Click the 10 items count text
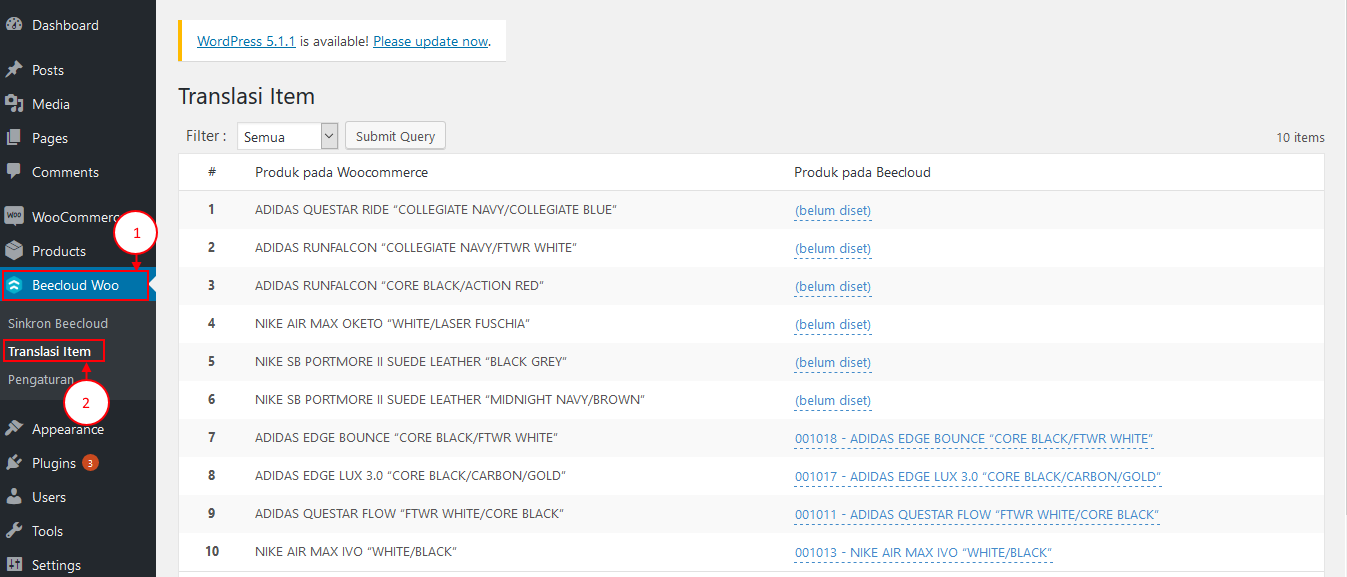 1300,138
